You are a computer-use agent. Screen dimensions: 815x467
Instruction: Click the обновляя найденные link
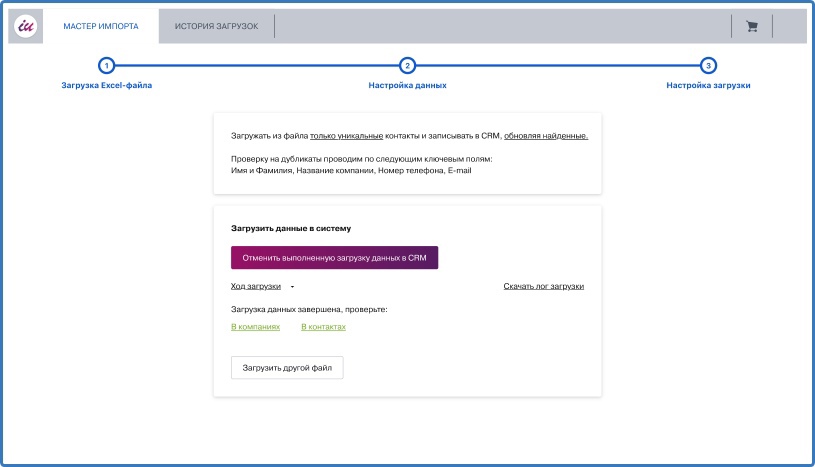tap(546, 136)
